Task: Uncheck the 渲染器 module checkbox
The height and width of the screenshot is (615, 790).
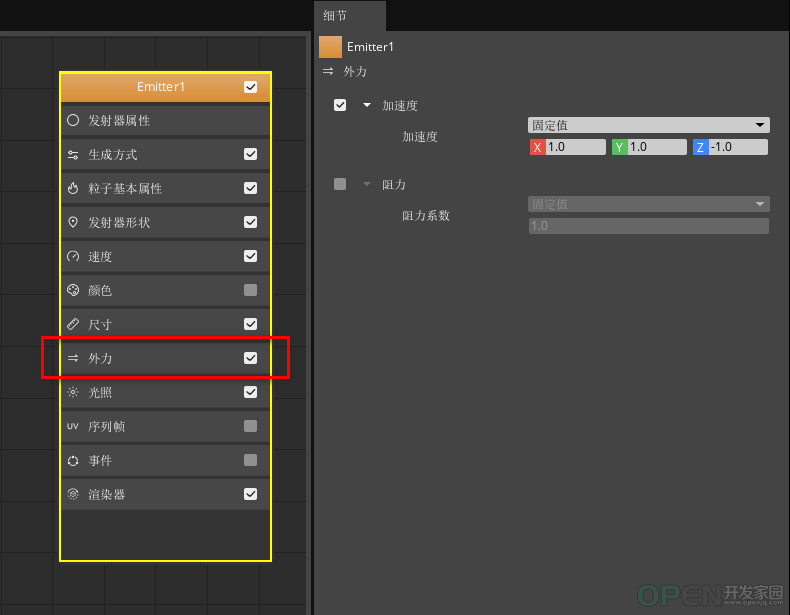Action: [x=250, y=494]
